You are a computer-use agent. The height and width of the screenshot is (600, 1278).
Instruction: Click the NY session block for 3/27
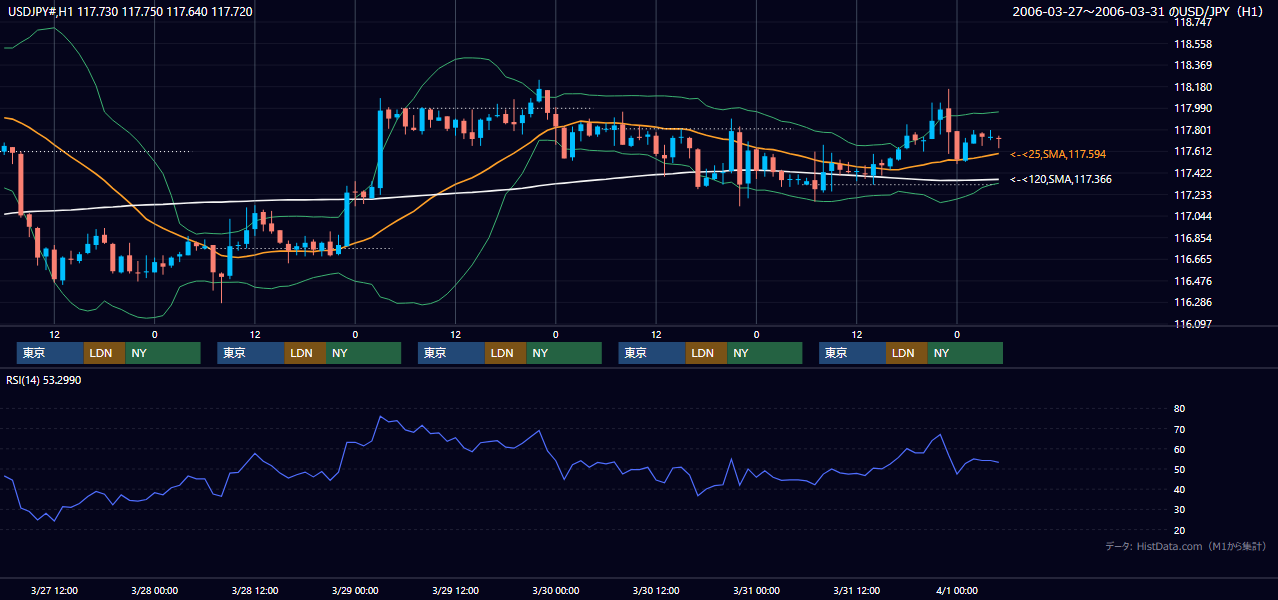pyautogui.click(x=163, y=353)
